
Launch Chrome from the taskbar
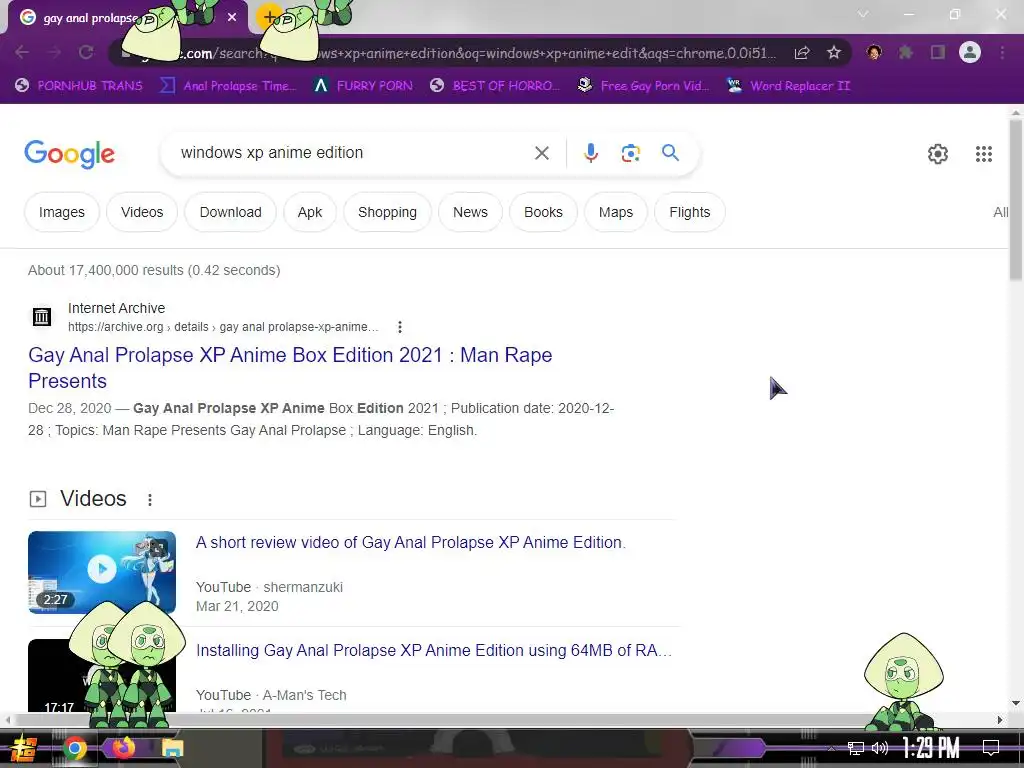click(75, 748)
